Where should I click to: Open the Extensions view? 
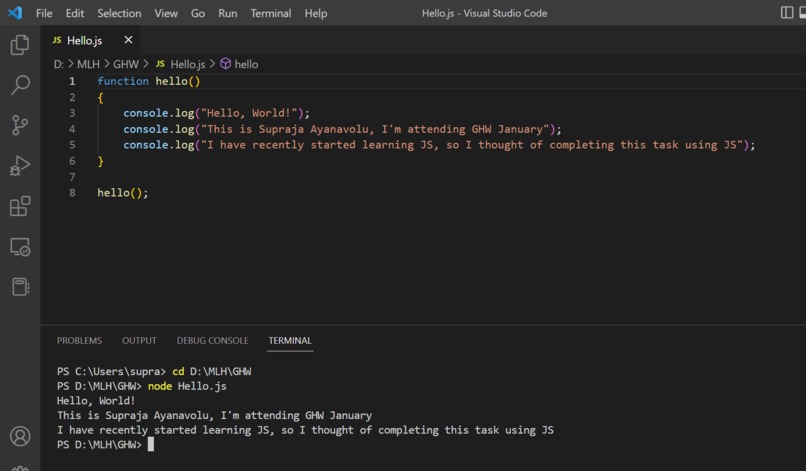pyautogui.click(x=20, y=206)
